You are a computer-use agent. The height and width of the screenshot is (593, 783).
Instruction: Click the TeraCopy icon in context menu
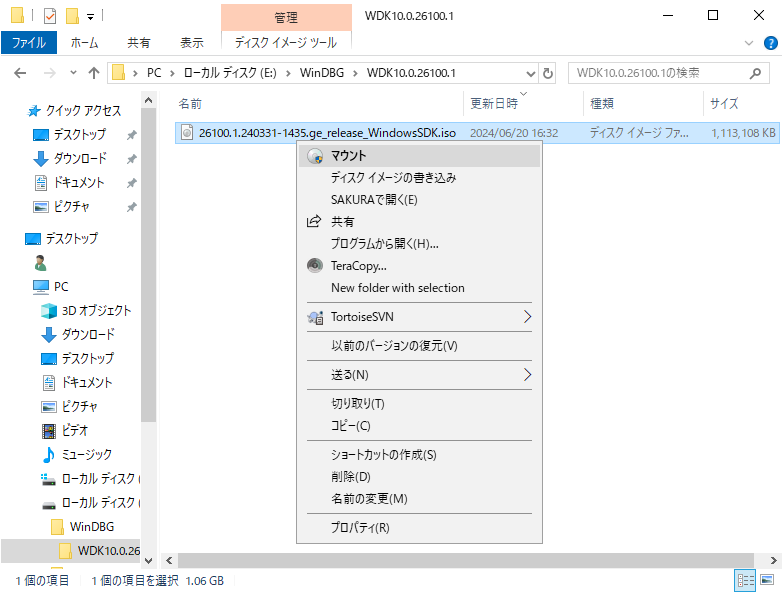click(x=315, y=265)
